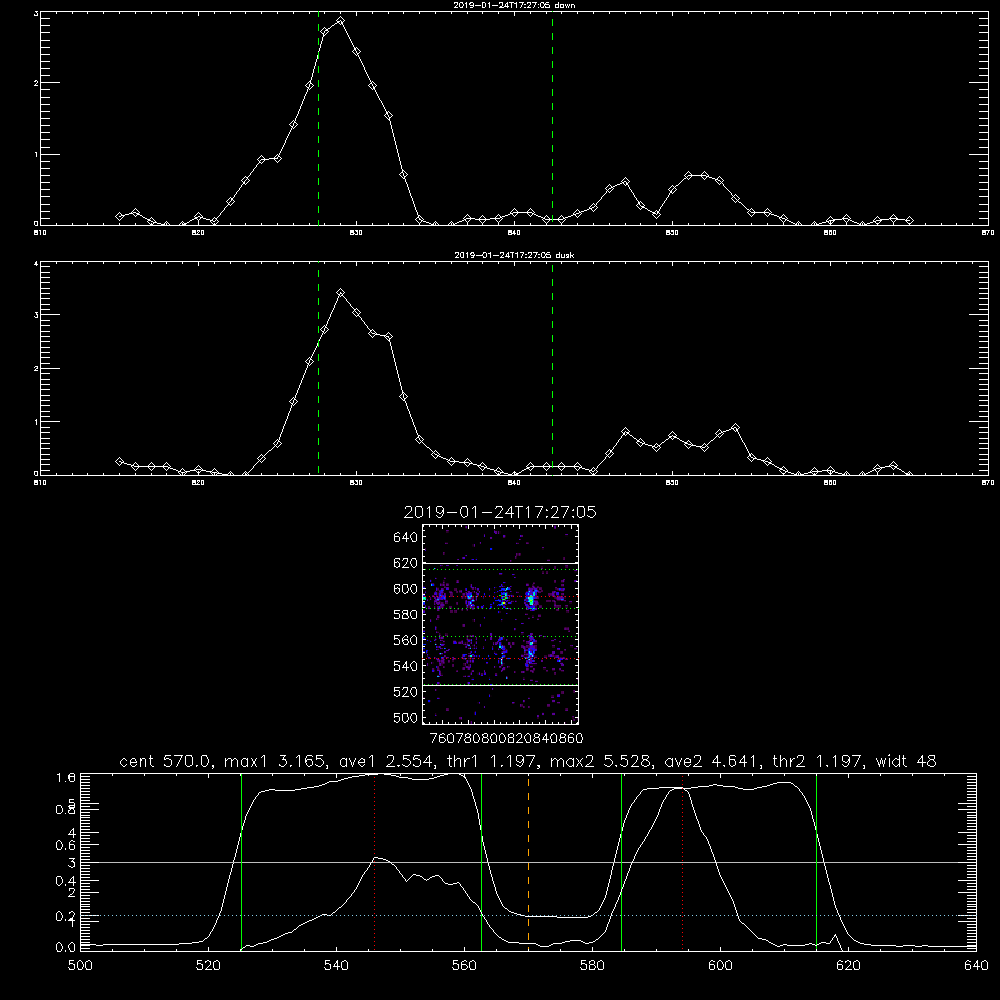Click the spectral image x-axis label string

point(506,738)
